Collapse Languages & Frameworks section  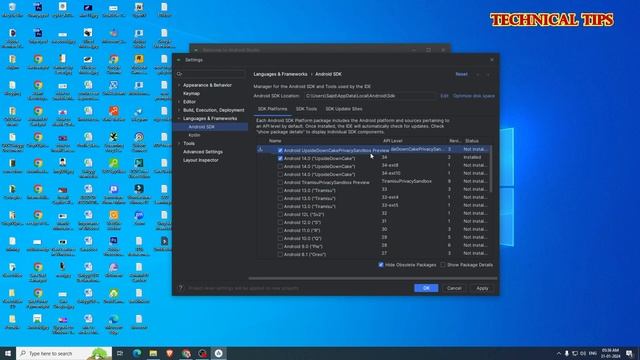coord(179,118)
